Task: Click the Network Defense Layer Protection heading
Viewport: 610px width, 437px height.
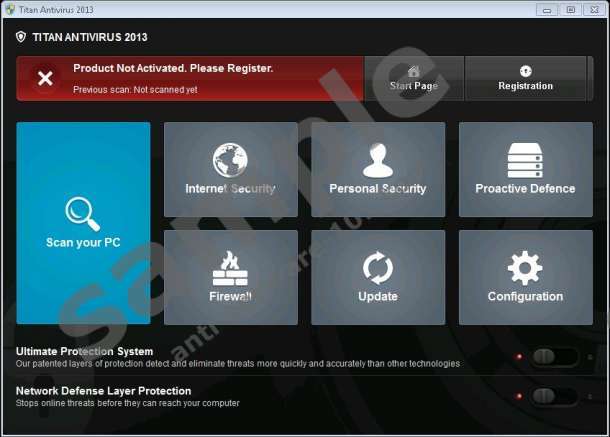Action: (x=103, y=391)
